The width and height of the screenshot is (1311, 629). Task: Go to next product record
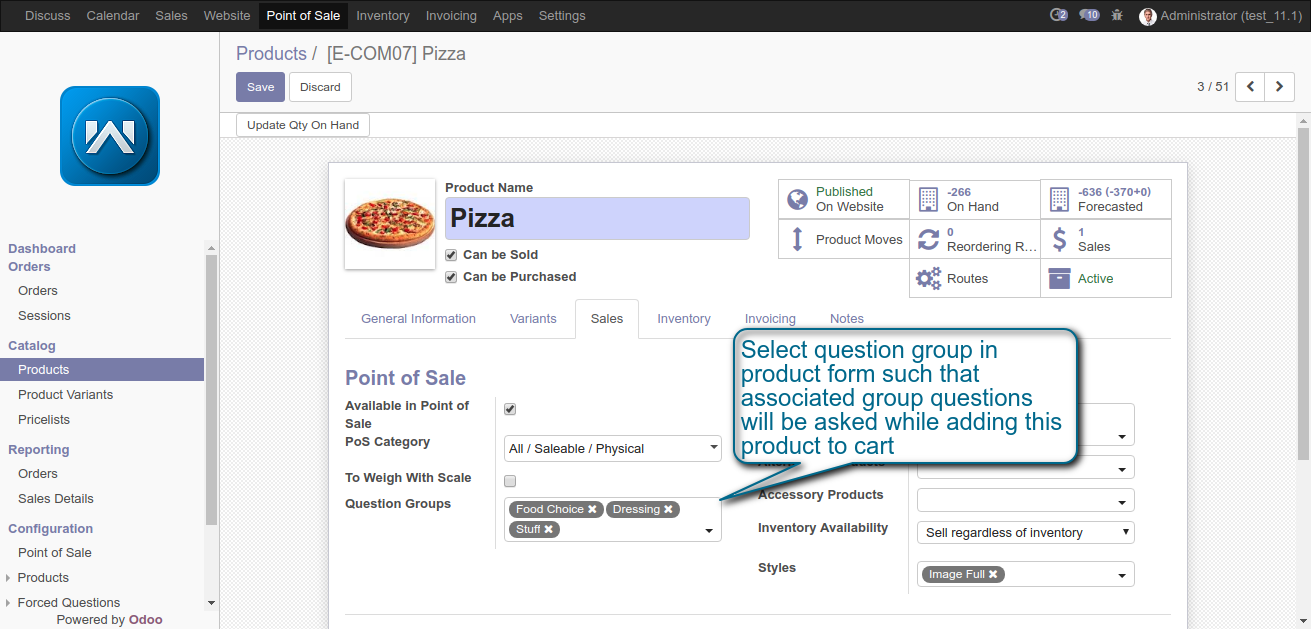pos(1279,87)
